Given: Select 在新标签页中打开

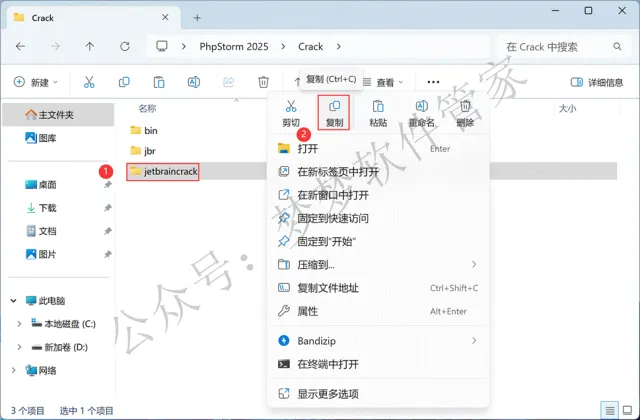Looking at the screenshot, I should tap(378, 172).
